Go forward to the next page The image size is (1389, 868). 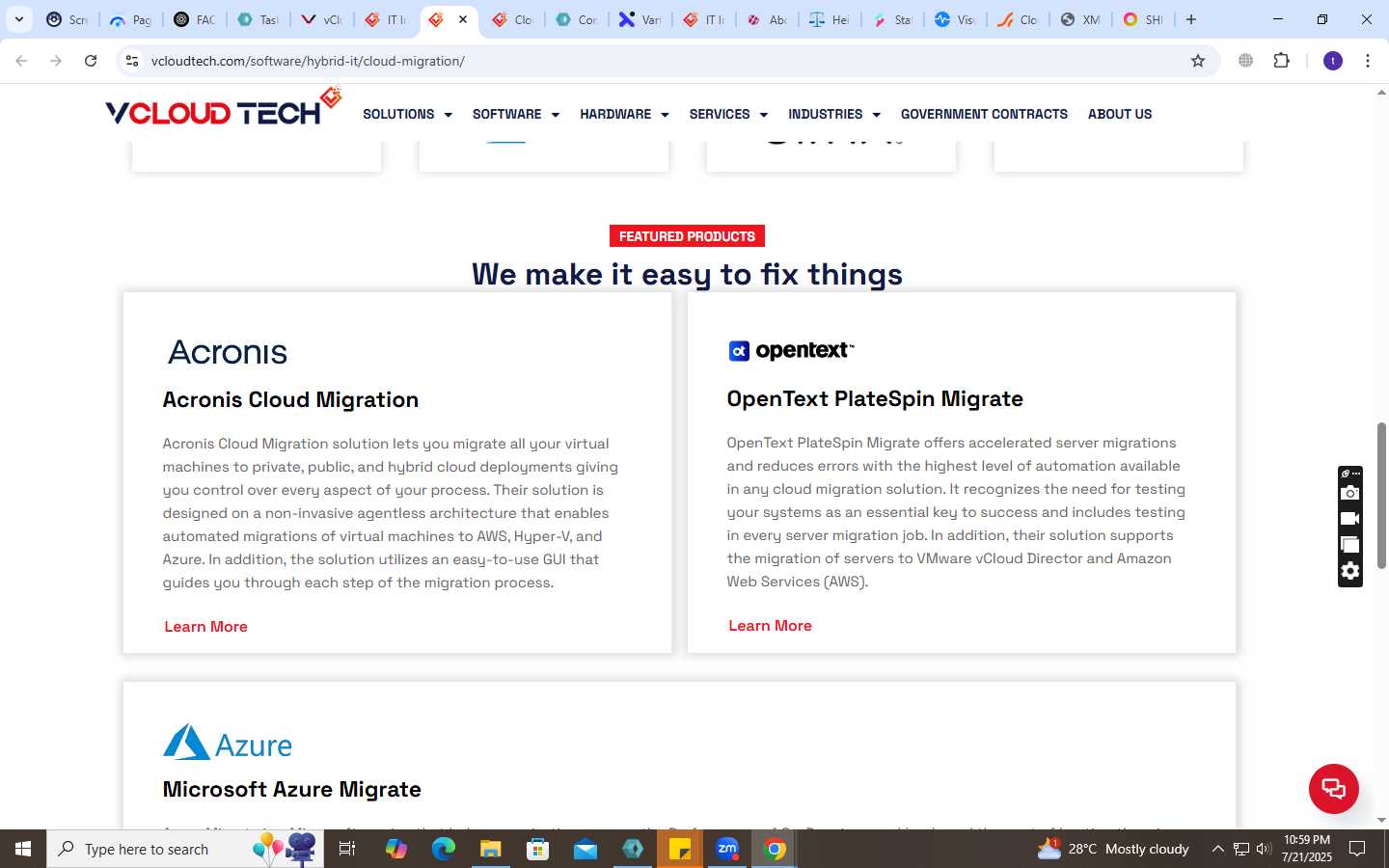pyautogui.click(x=56, y=61)
